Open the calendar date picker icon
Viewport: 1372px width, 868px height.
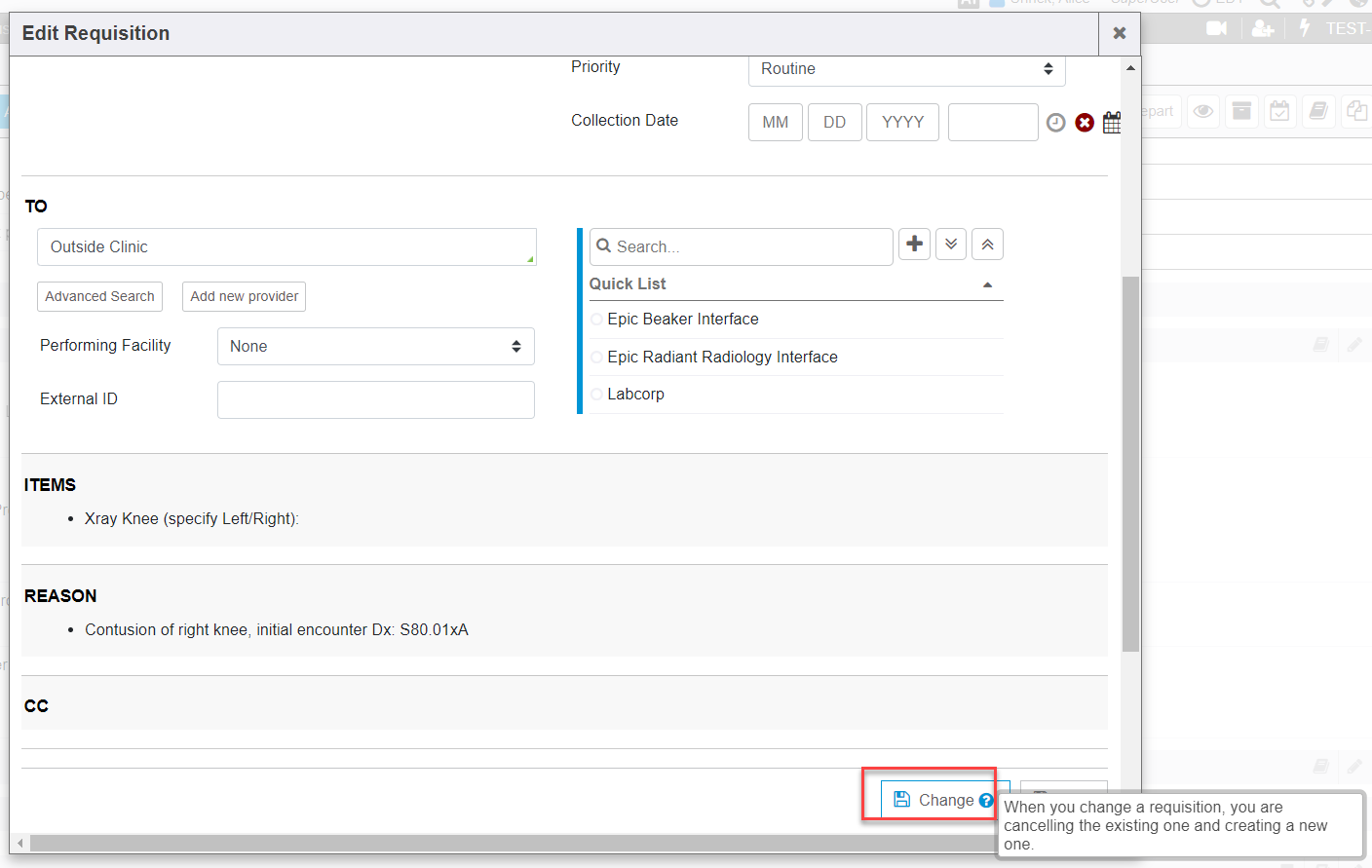(x=1112, y=123)
